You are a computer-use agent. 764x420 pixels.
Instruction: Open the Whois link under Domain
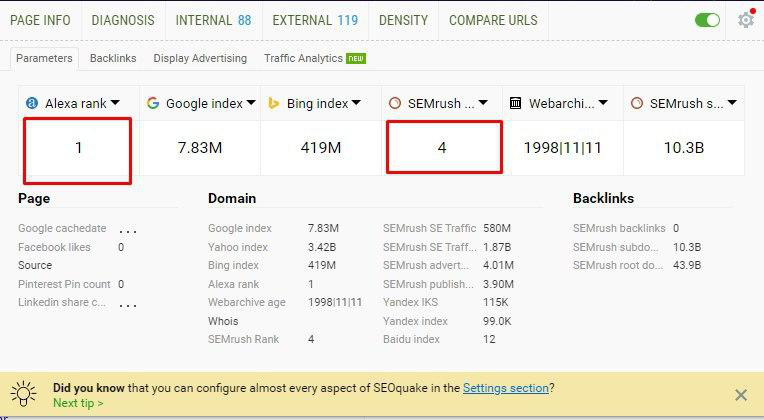(x=223, y=321)
